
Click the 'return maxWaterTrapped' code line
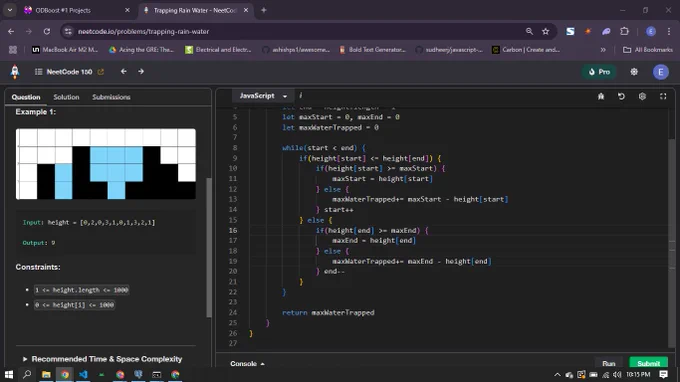tap(328, 313)
